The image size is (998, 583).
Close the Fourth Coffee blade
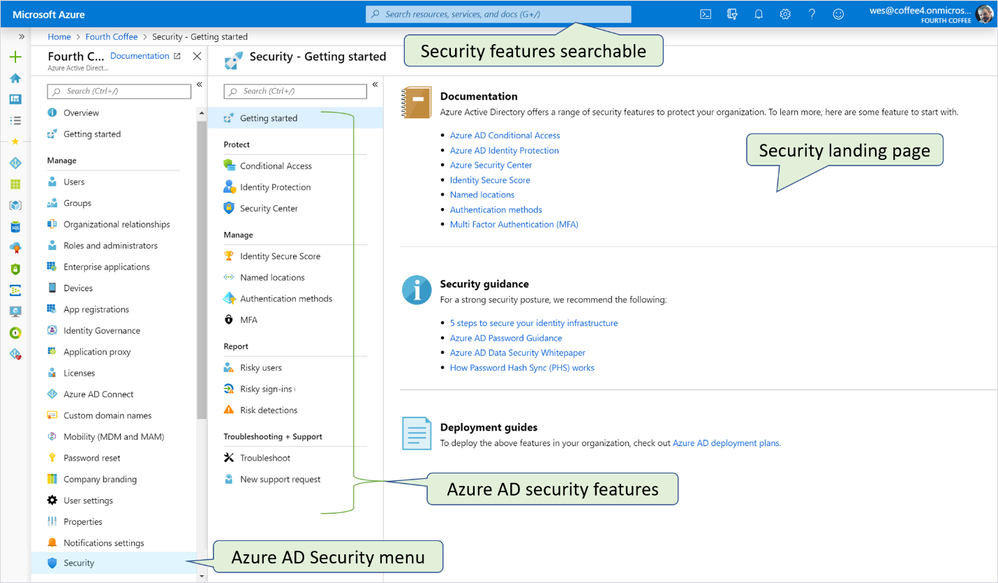tap(197, 56)
